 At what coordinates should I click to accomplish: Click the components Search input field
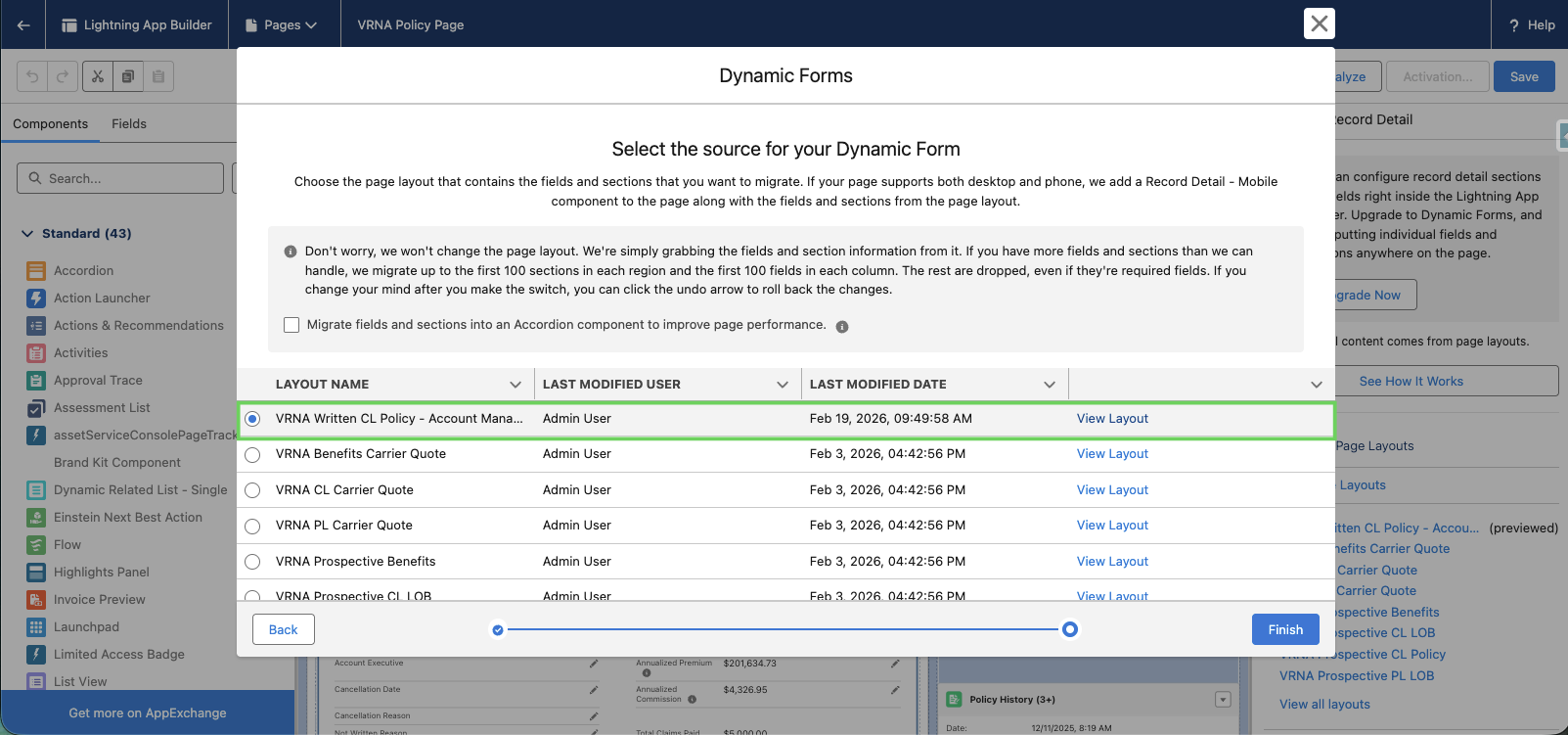tap(120, 178)
